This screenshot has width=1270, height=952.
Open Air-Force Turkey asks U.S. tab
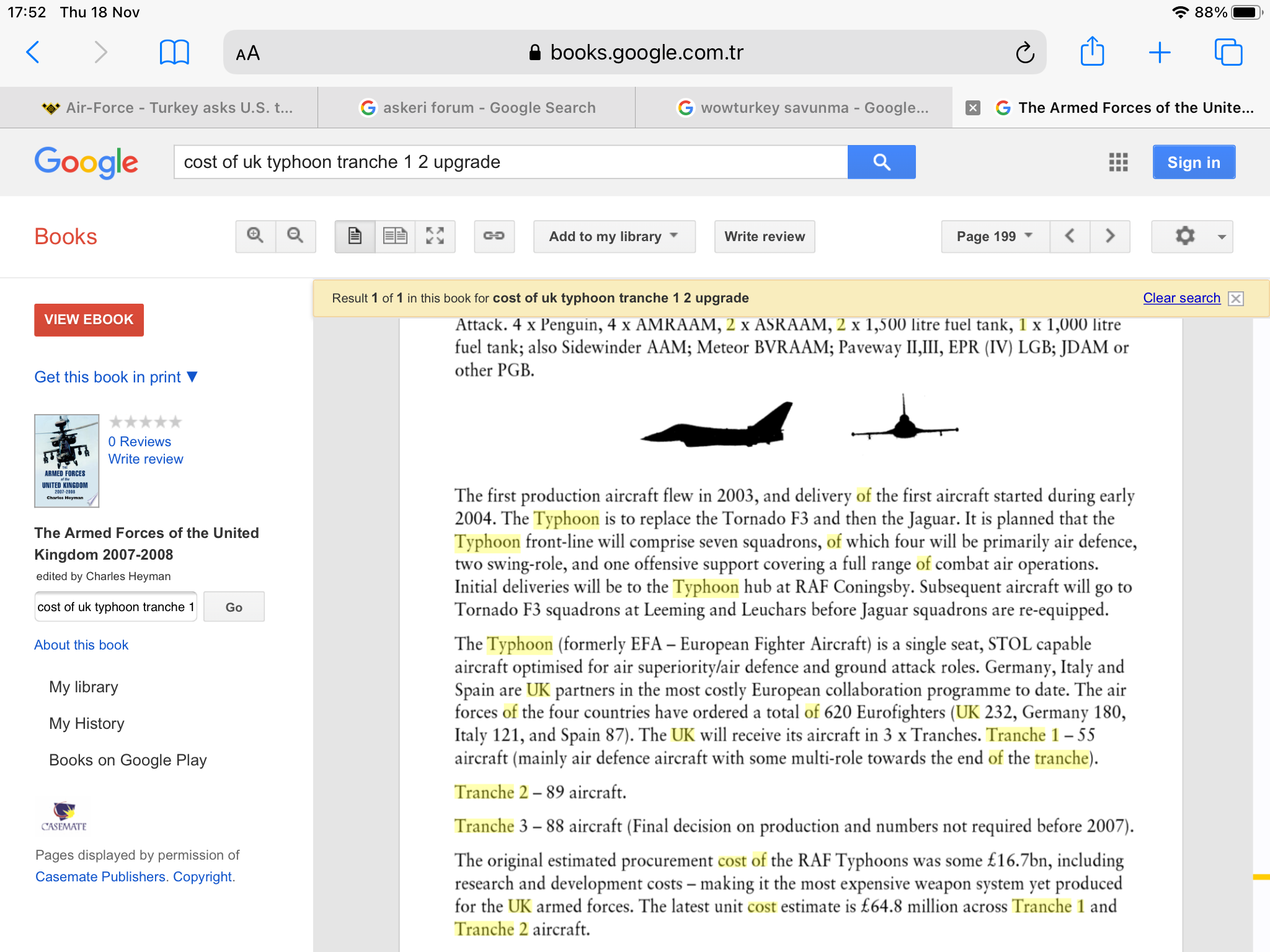tap(167, 108)
